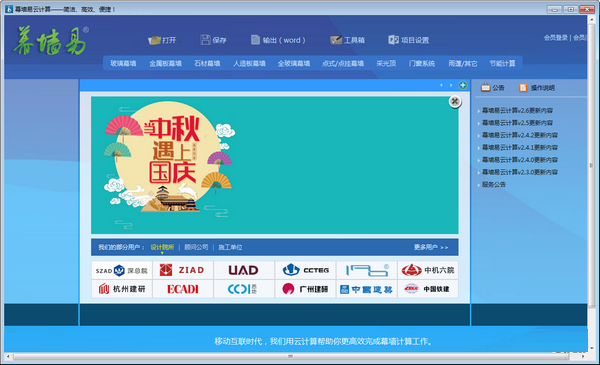Select the 施工单位 user tab
This screenshot has height=365, width=600.
[x=230, y=247]
